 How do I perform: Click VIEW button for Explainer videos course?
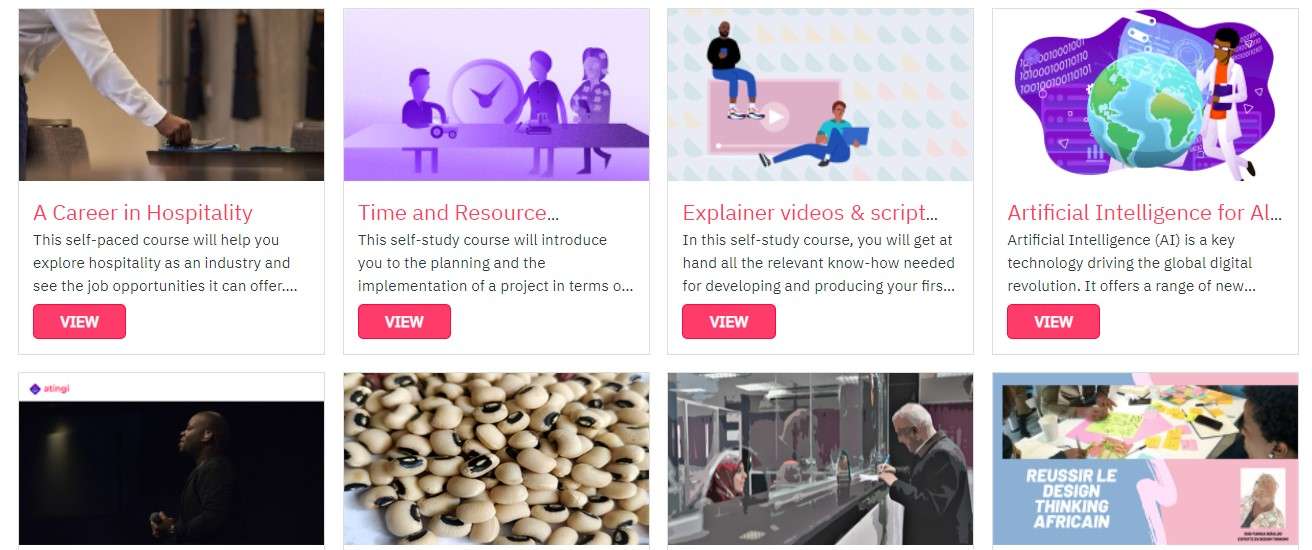pyautogui.click(x=728, y=322)
